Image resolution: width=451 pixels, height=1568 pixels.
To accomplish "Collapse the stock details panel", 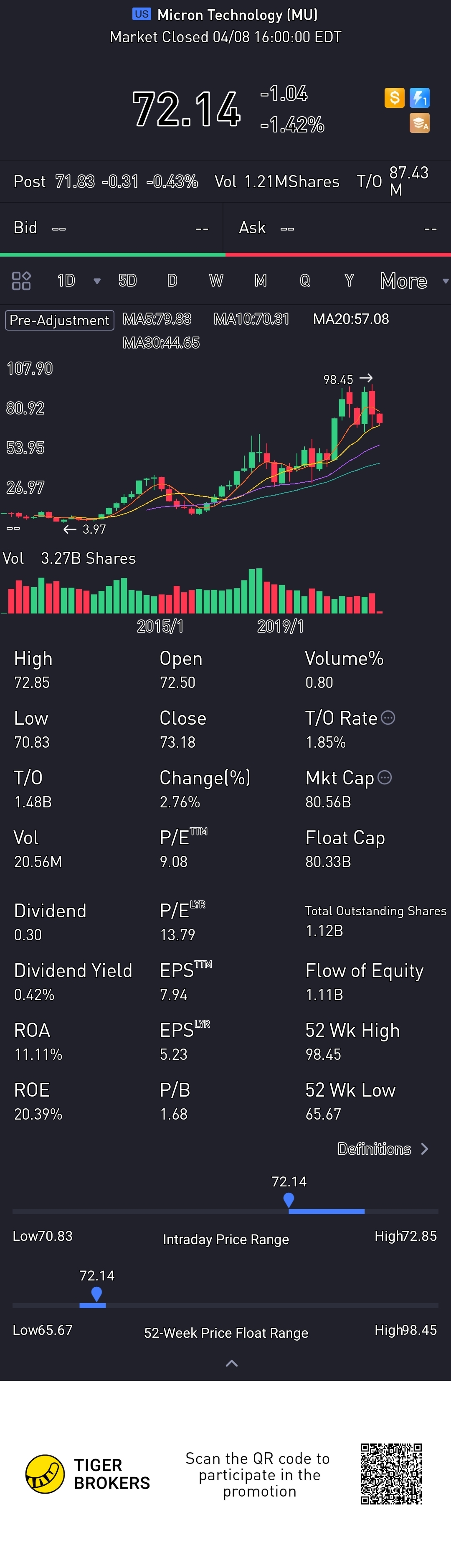I will coord(231,1364).
